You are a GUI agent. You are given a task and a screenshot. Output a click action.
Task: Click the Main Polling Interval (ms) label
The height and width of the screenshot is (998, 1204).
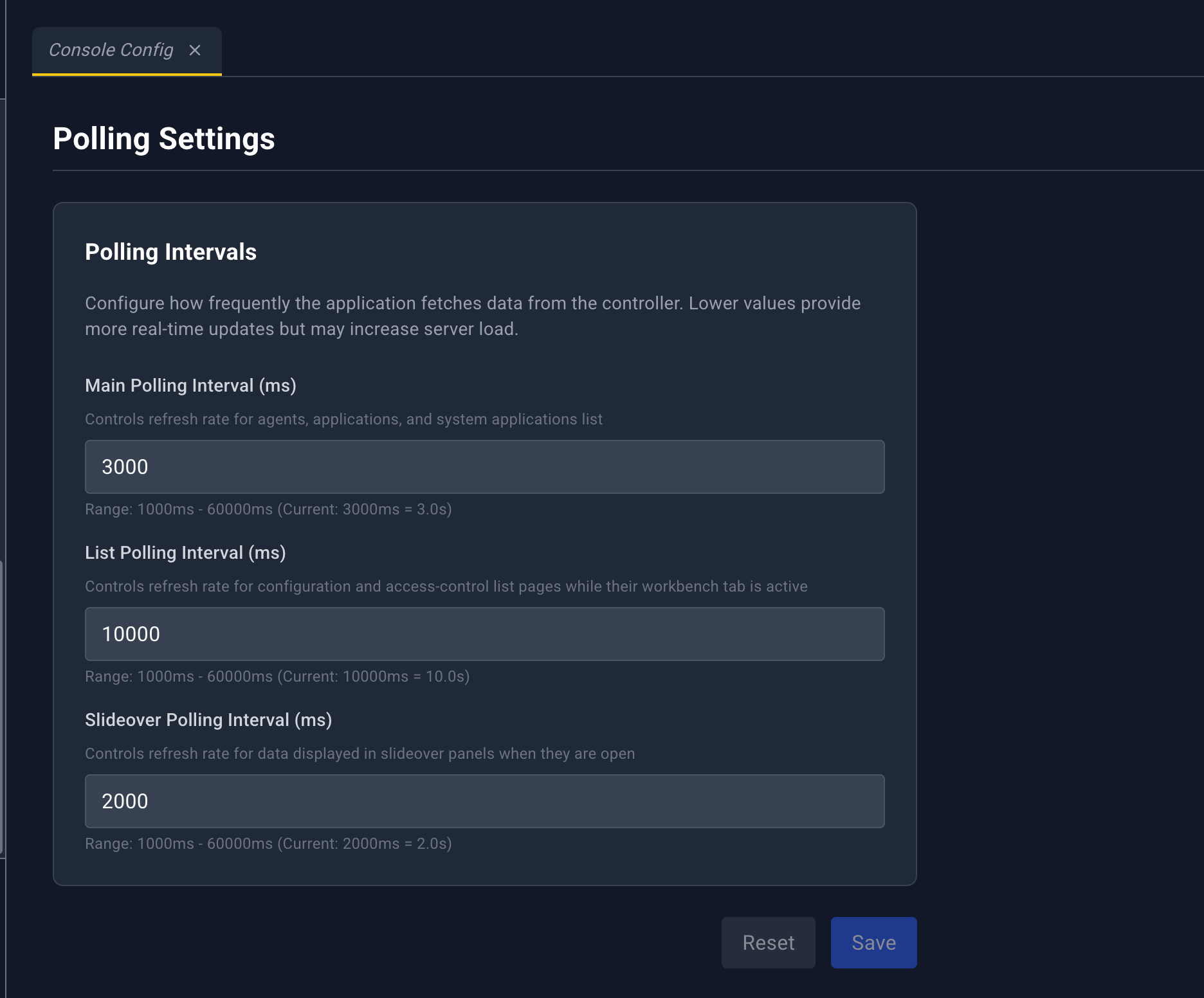(x=190, y=386)
